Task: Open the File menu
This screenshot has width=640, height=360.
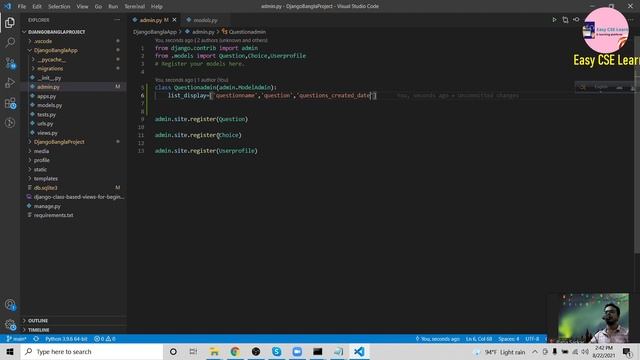Action: click(22, 7)
